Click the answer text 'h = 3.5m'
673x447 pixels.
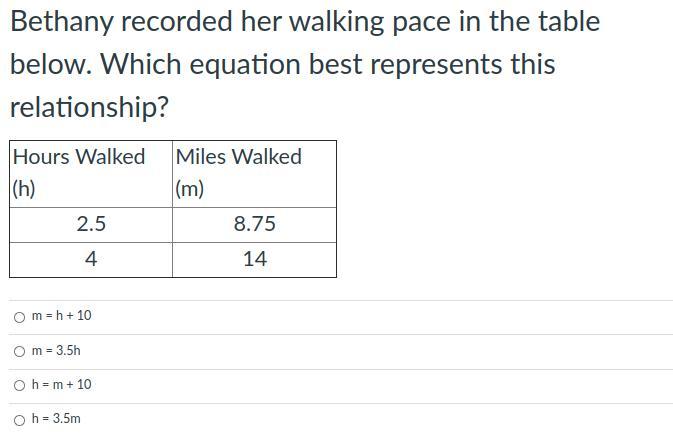(x=56, y=419)
